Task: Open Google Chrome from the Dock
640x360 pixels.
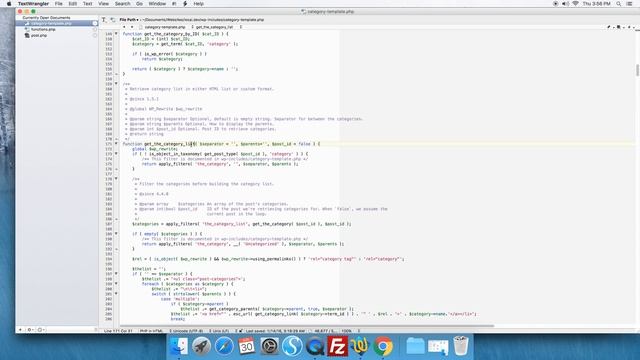Action: (x=383, y=346)
